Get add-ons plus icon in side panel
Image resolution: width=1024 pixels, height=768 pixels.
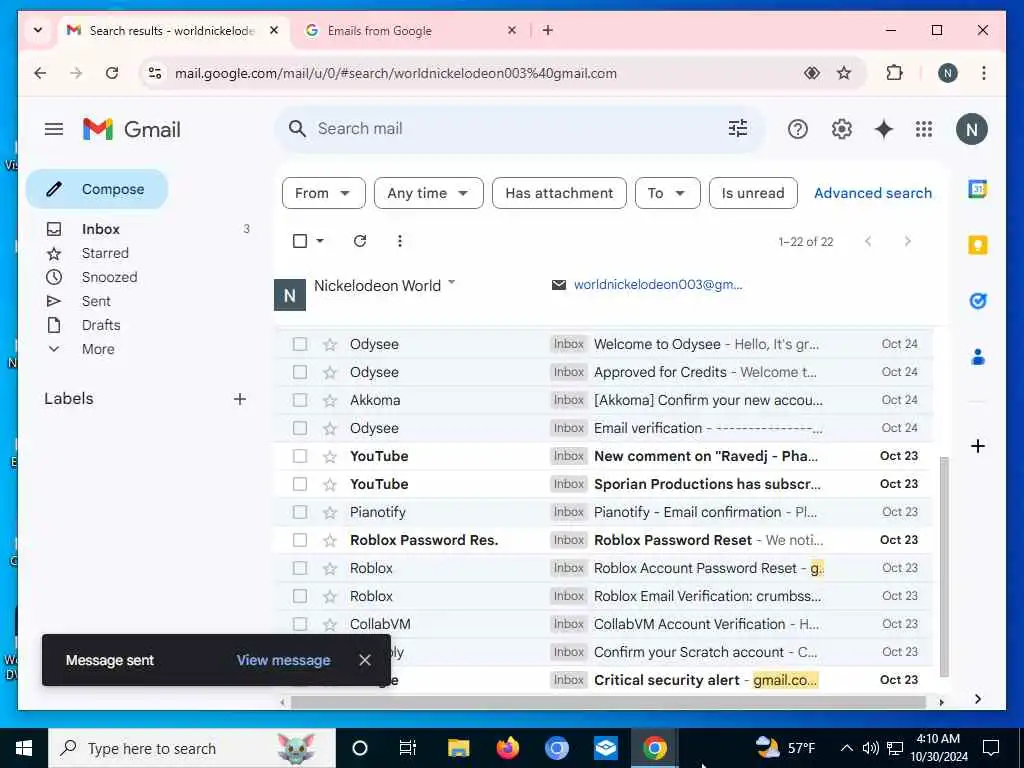977,446
